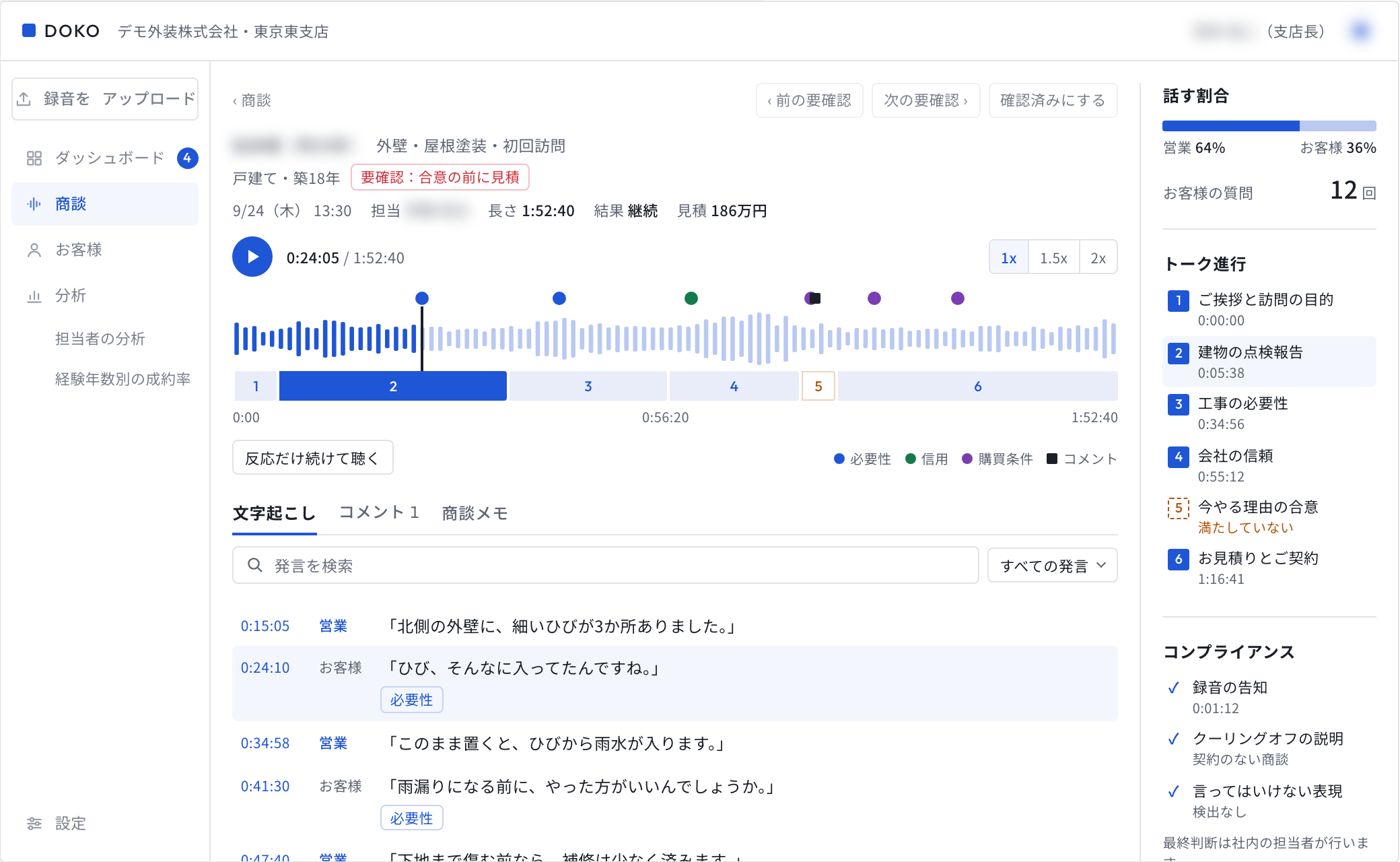Switch to the 文字起こし tab
This screenshot has height=862, width=1400.
tap(274, 514)
